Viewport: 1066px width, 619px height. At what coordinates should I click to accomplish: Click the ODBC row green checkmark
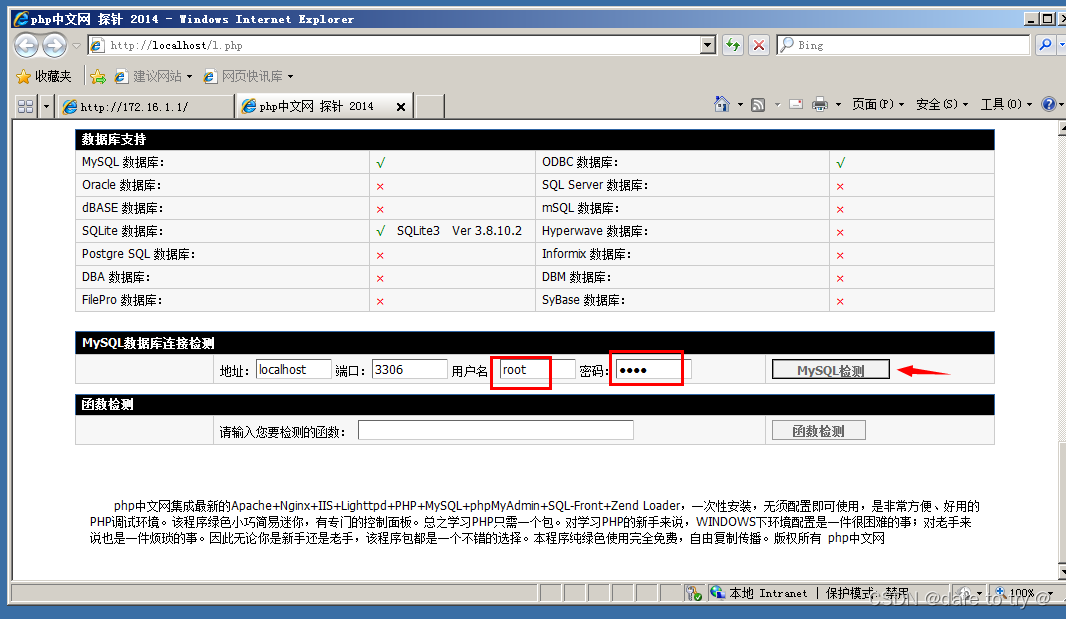[x=841, y=163]
